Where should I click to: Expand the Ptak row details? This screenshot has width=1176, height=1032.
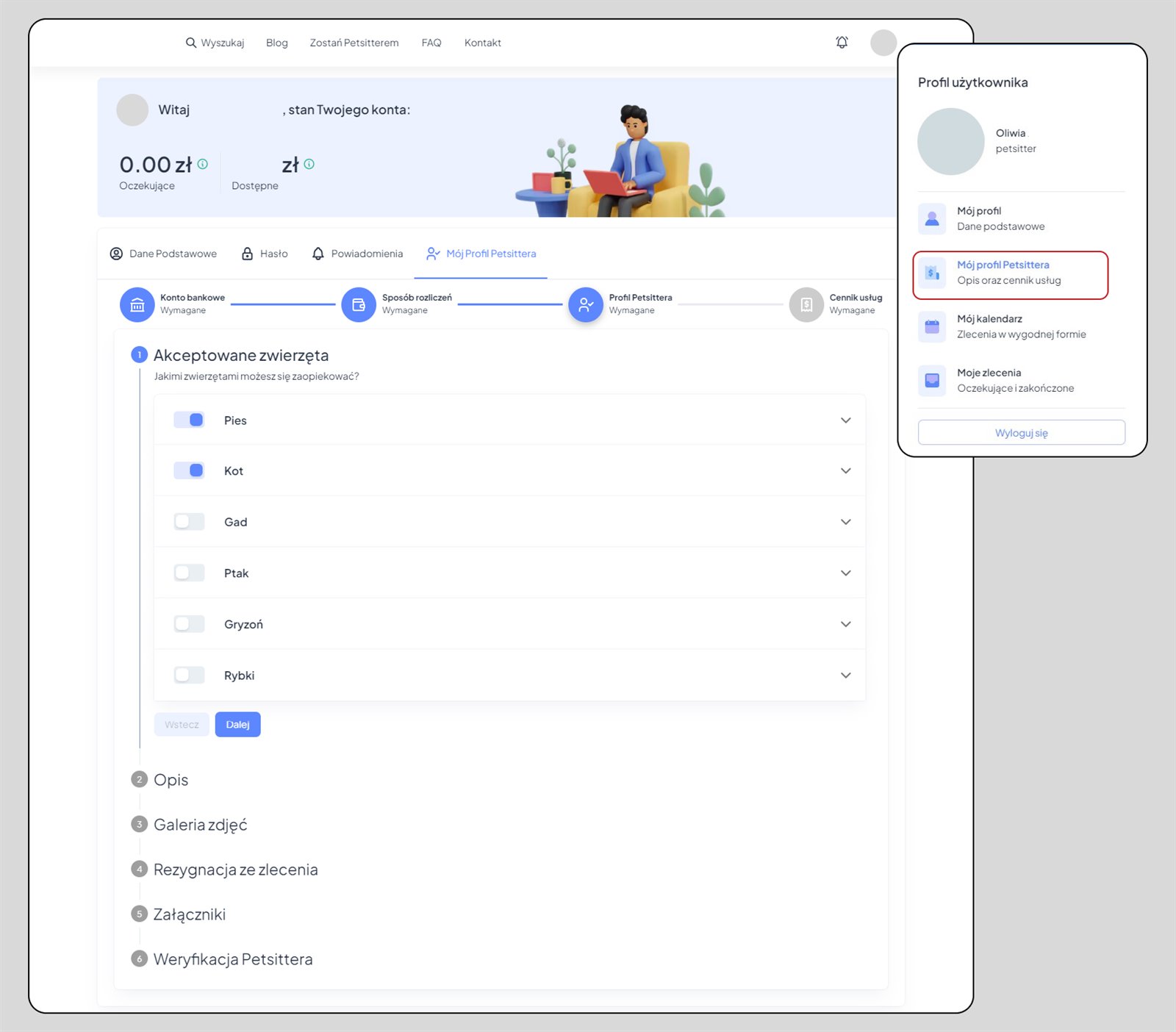coord(845,573)
